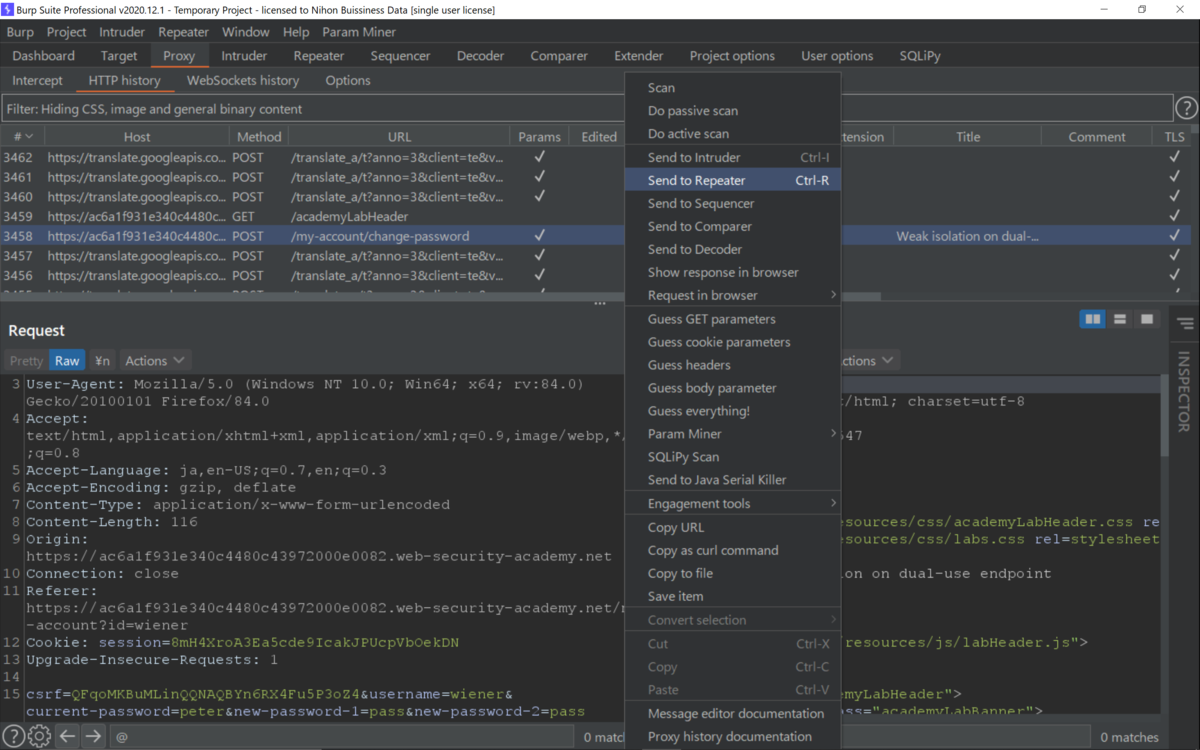Choose Send to Repeater
This screenshot has width=1200, height=750.
[x=732, y=180]
